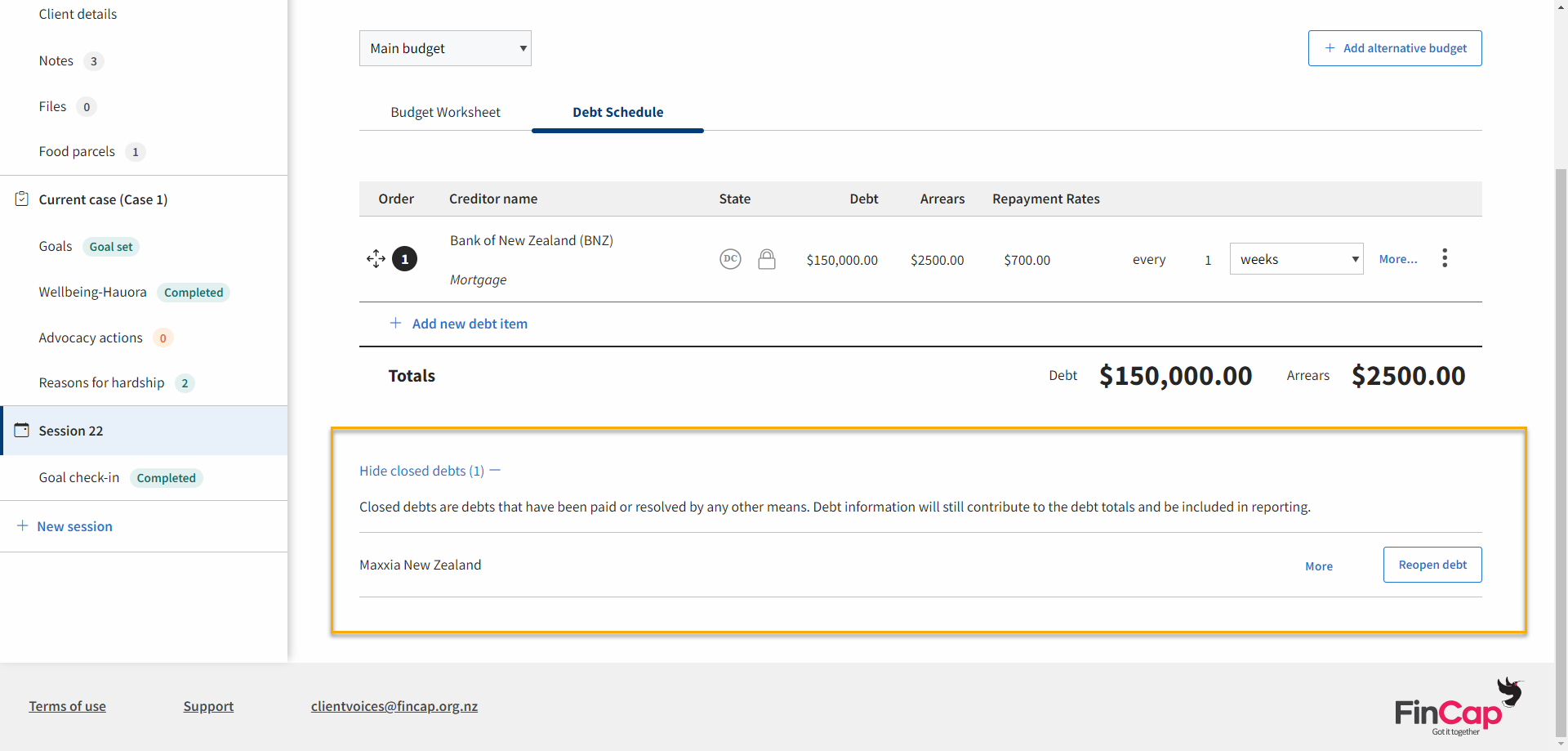Click the Reasons for hardship count badge 2
The width and height of the screenshot is (1568, 751).
coord(185,383)
